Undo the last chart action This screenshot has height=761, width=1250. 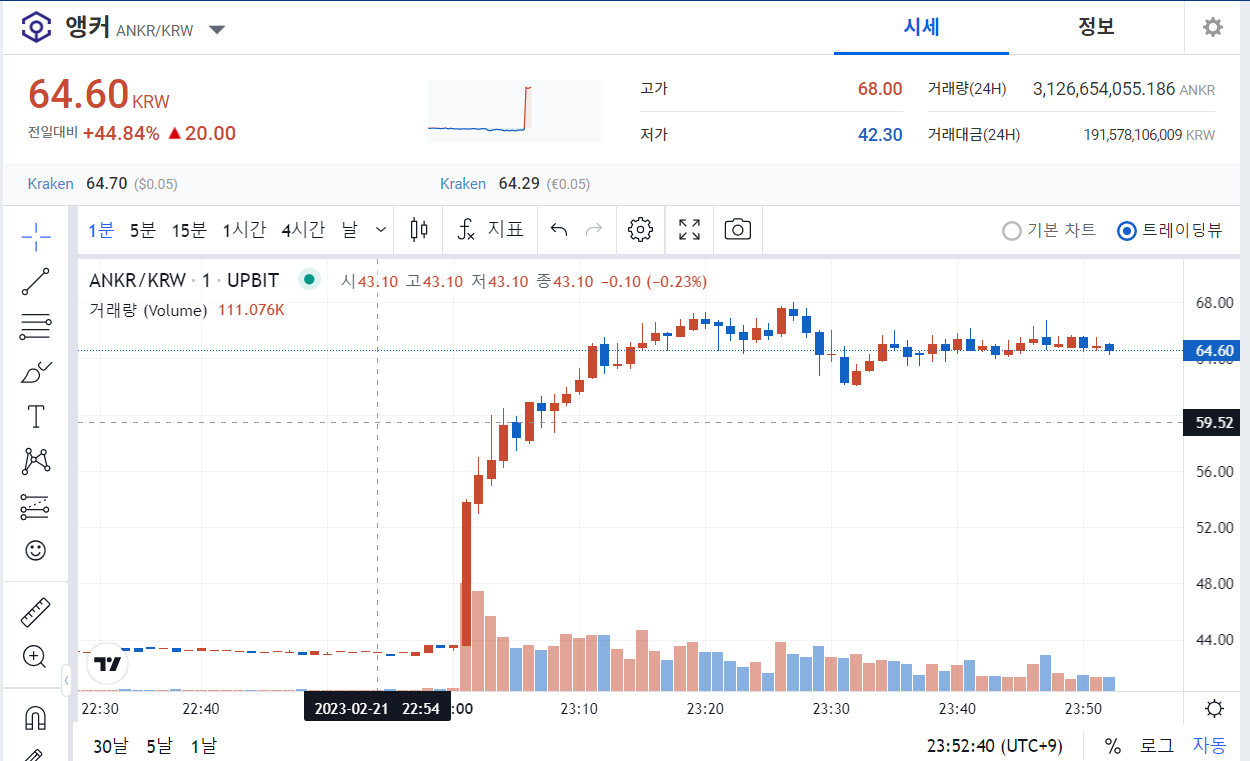(559, 230)
